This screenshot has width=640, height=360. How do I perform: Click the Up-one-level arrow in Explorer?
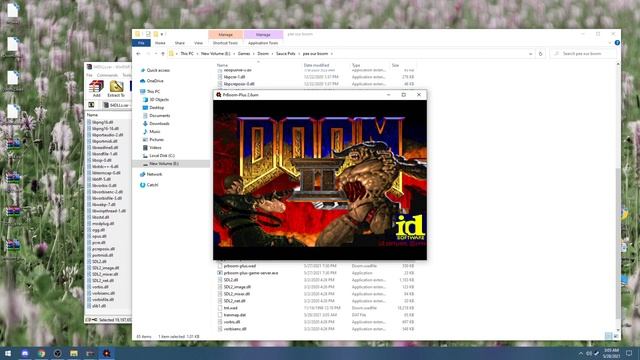coord(163,53)
